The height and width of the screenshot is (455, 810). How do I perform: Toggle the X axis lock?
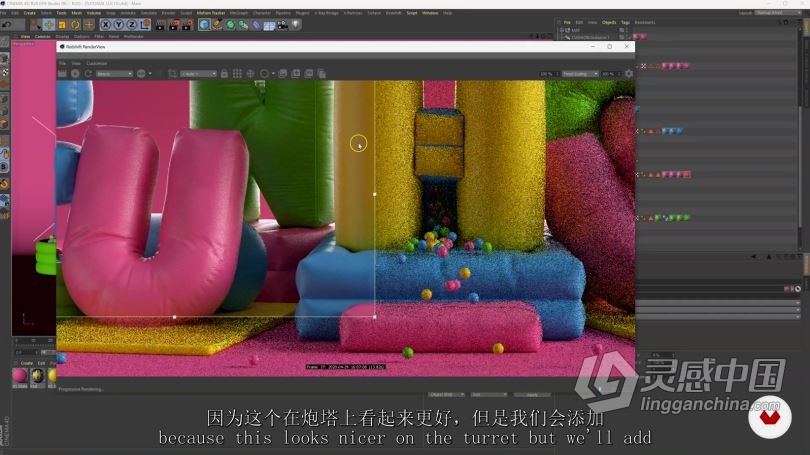point(105,24)
